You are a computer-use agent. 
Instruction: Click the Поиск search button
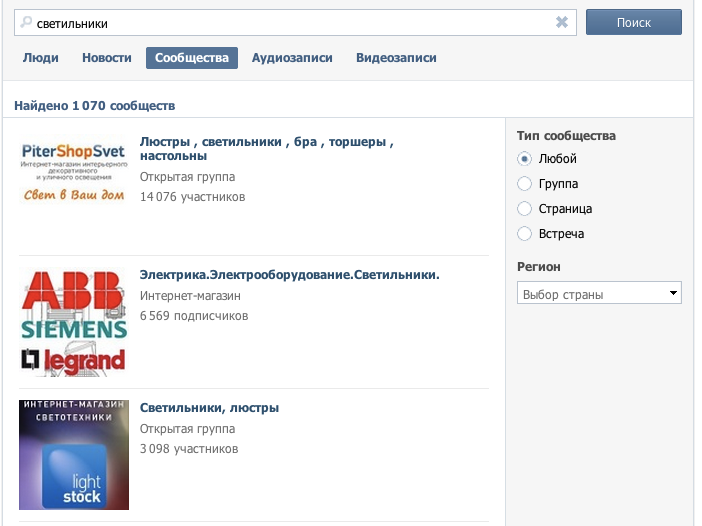tap(634, 22)
